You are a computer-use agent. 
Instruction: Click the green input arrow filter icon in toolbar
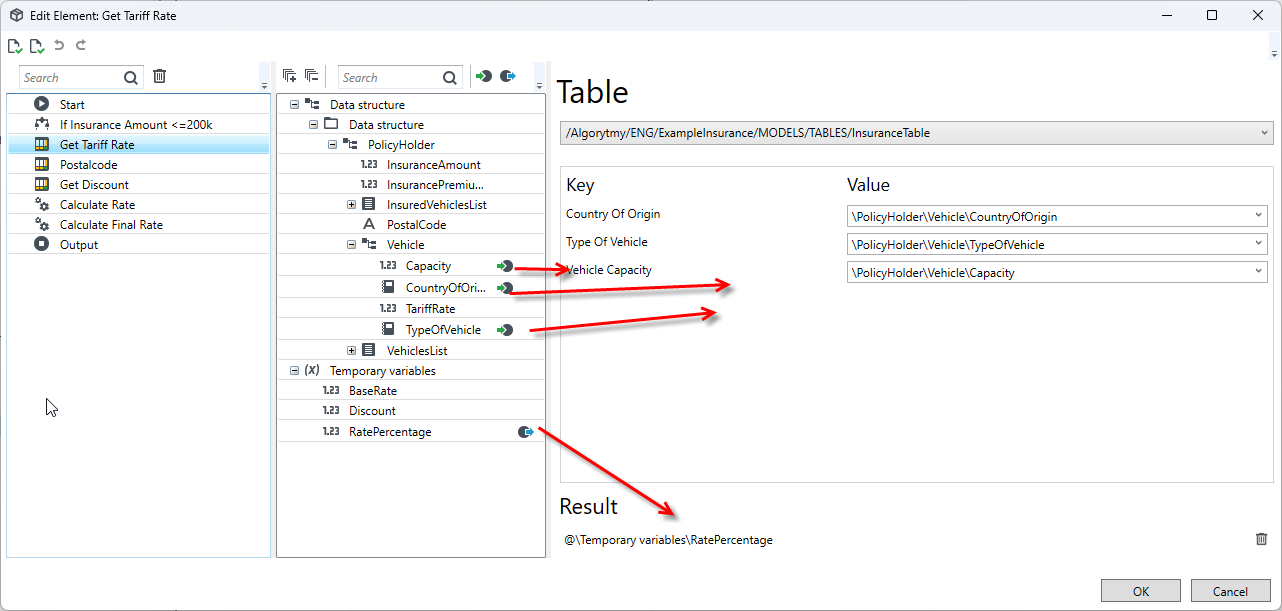[x=484, y=76]
